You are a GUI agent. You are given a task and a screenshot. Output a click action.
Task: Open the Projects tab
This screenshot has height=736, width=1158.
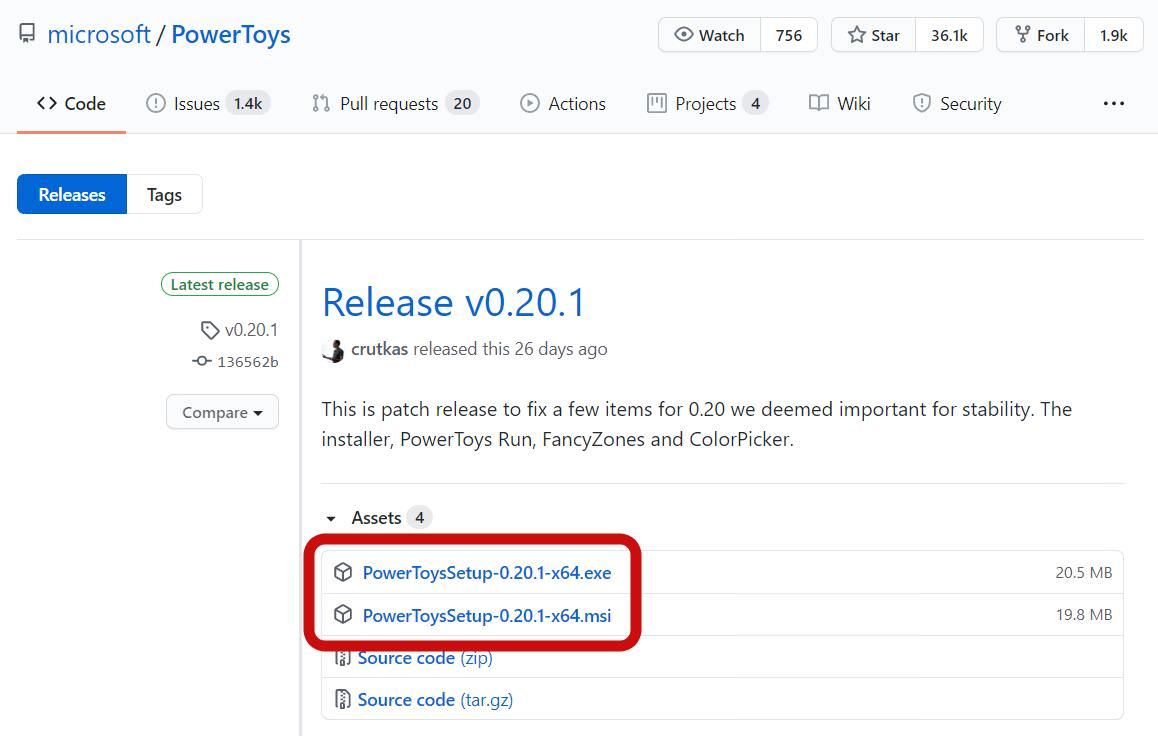(708, 104)
